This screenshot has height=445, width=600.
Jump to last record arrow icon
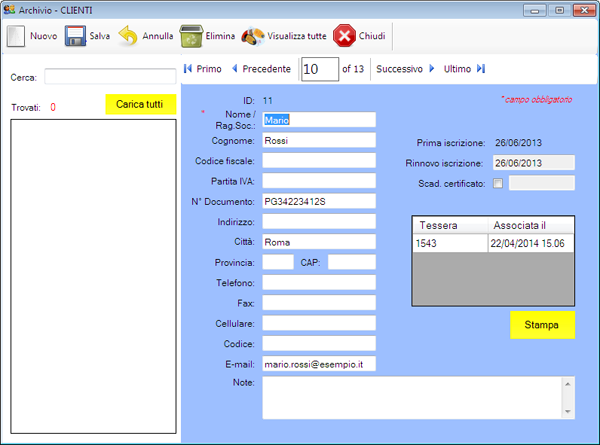[x=481, y=68]
